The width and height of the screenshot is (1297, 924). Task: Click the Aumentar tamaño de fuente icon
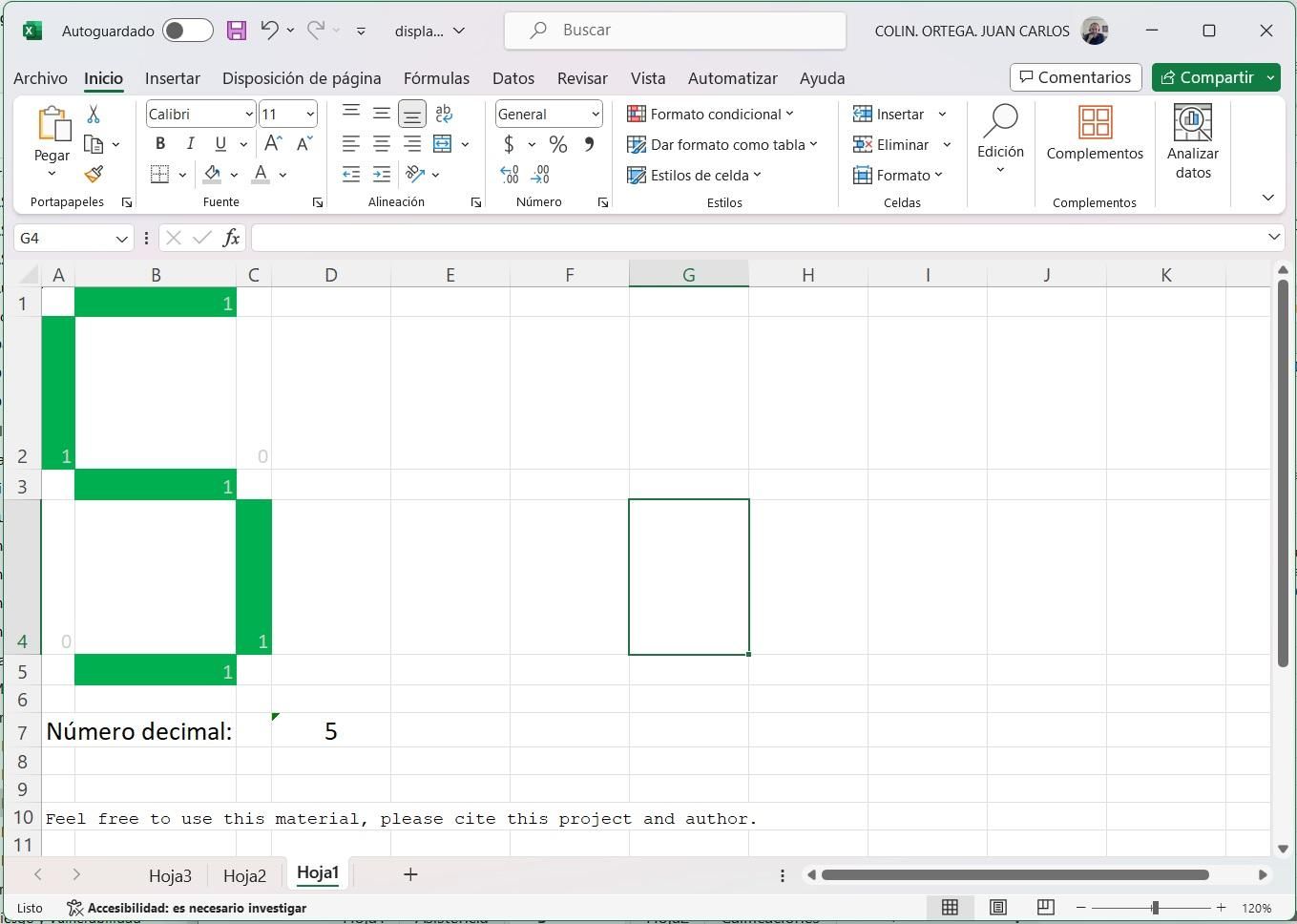(272, 143)
